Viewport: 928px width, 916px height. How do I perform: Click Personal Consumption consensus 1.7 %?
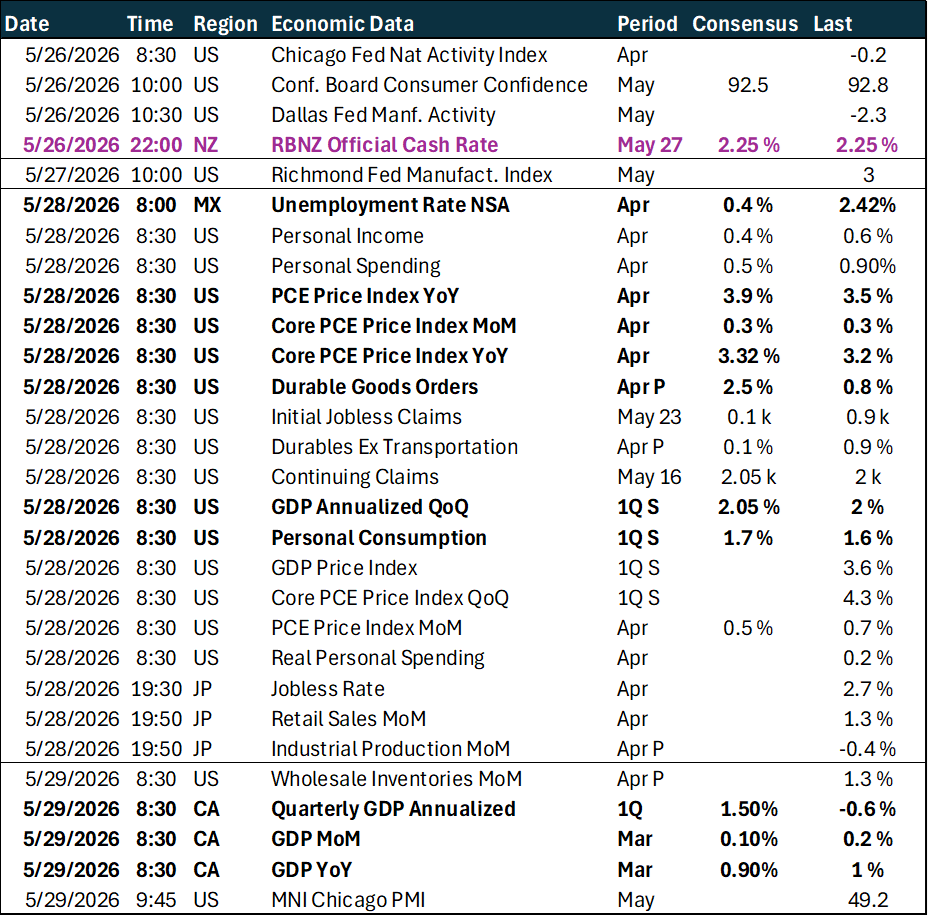(747, 538)
